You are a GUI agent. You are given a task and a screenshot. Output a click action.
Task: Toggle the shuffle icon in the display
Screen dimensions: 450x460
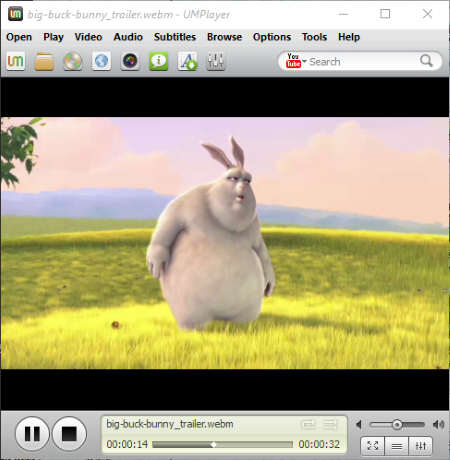click(330, 424)
